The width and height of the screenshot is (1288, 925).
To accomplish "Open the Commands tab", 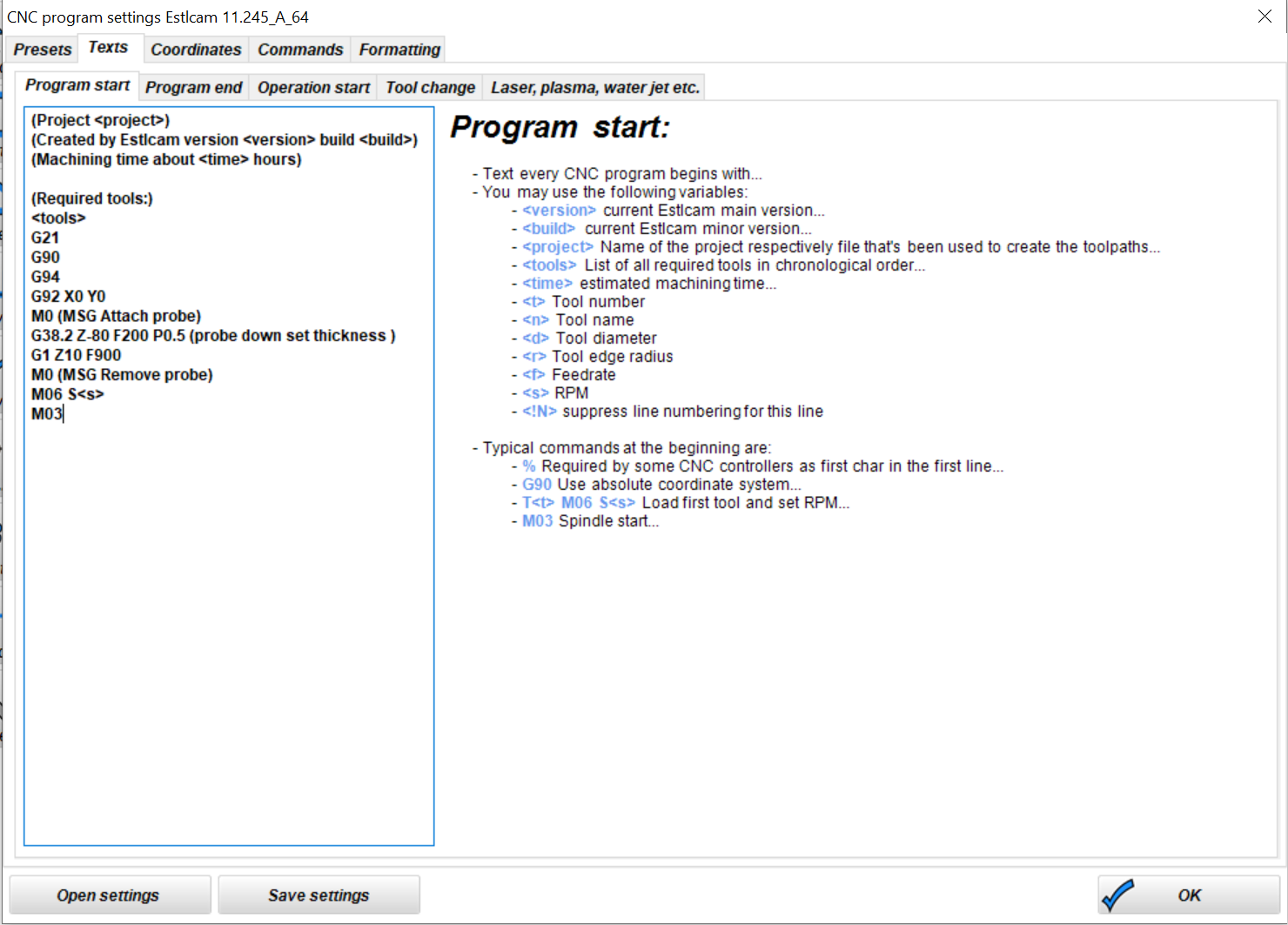I will 300,50.
